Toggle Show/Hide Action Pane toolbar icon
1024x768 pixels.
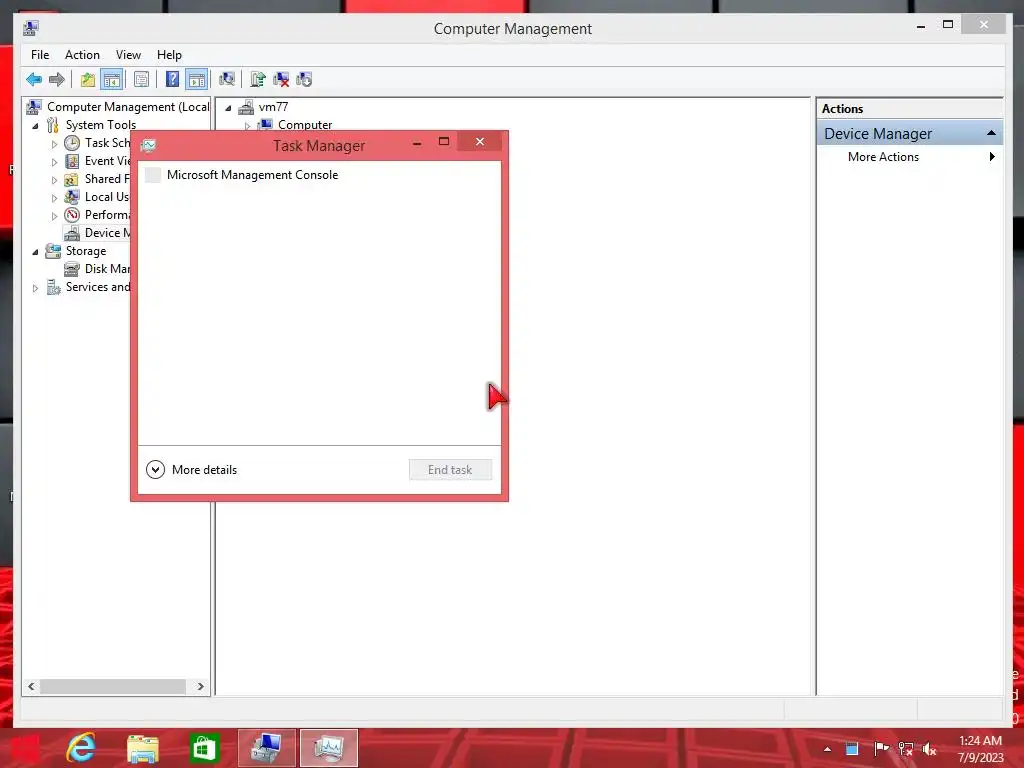[x=197, y=80]
